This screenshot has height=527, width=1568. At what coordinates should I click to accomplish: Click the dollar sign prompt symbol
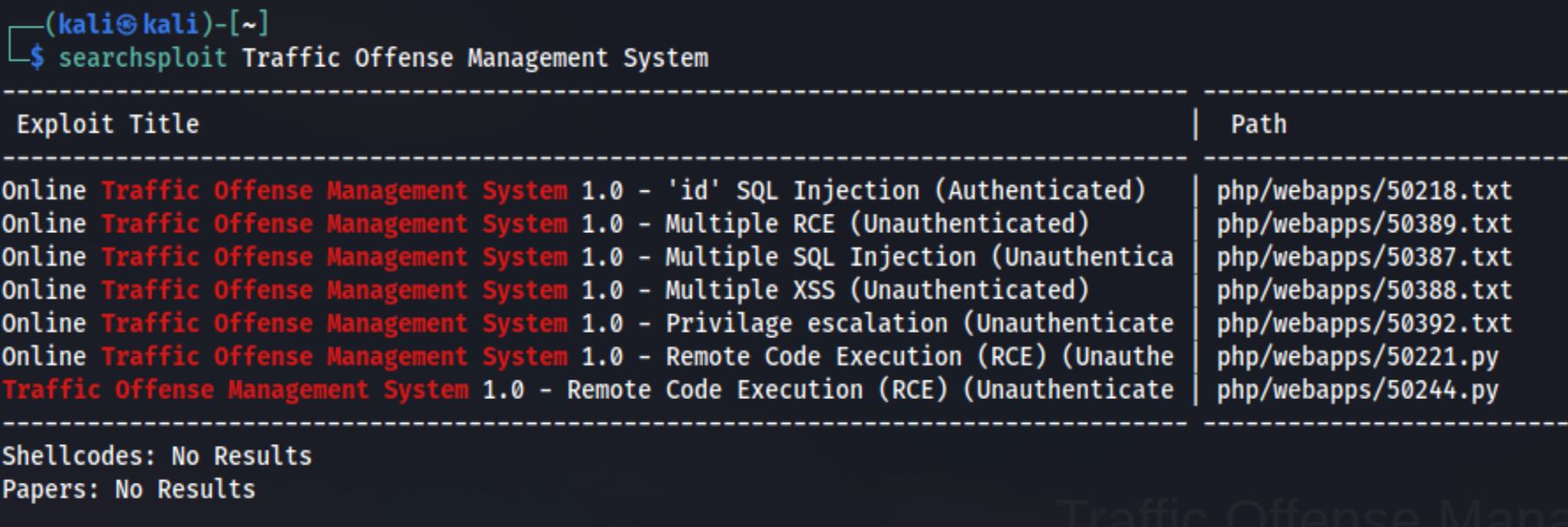[x=36, y=58]
